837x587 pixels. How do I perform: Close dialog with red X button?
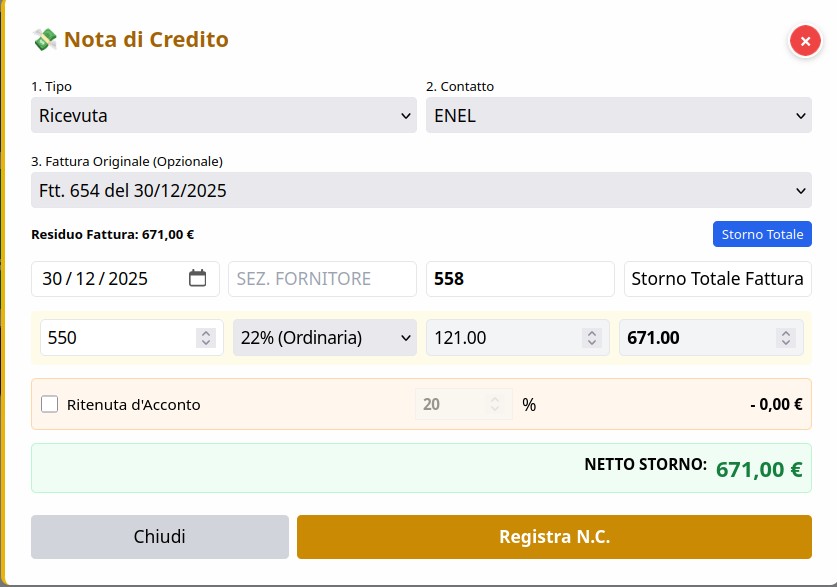[x=805, y=41]
